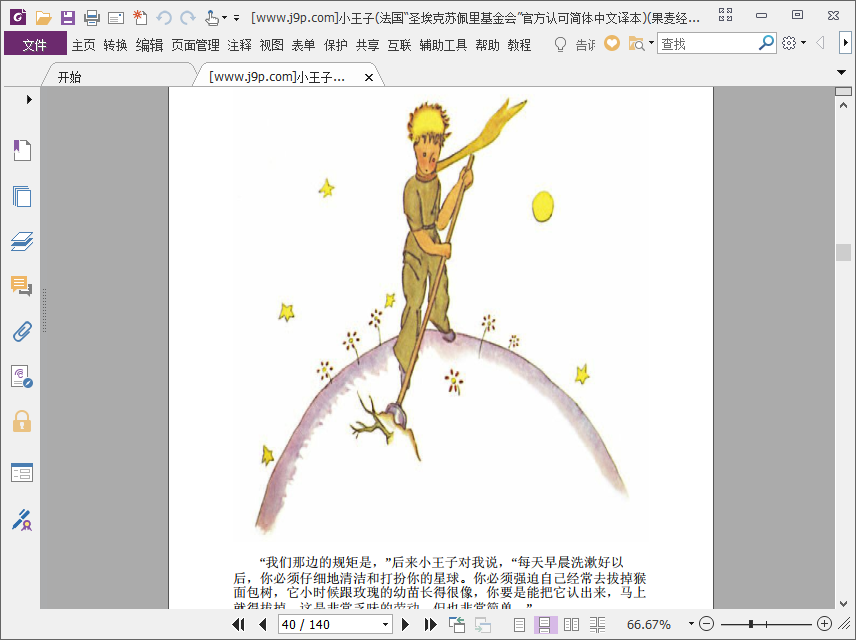Open Attachments paperclip panel
The image size is (856, 640).
click(x=22, y=331)
